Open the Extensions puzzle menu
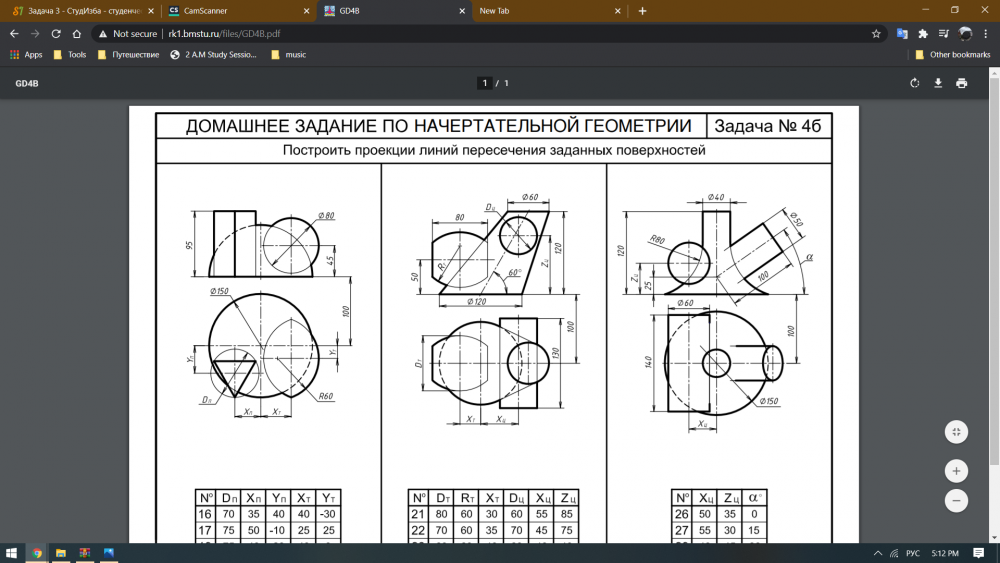Screen dimensions: 1000x563 tap(923, 33)
